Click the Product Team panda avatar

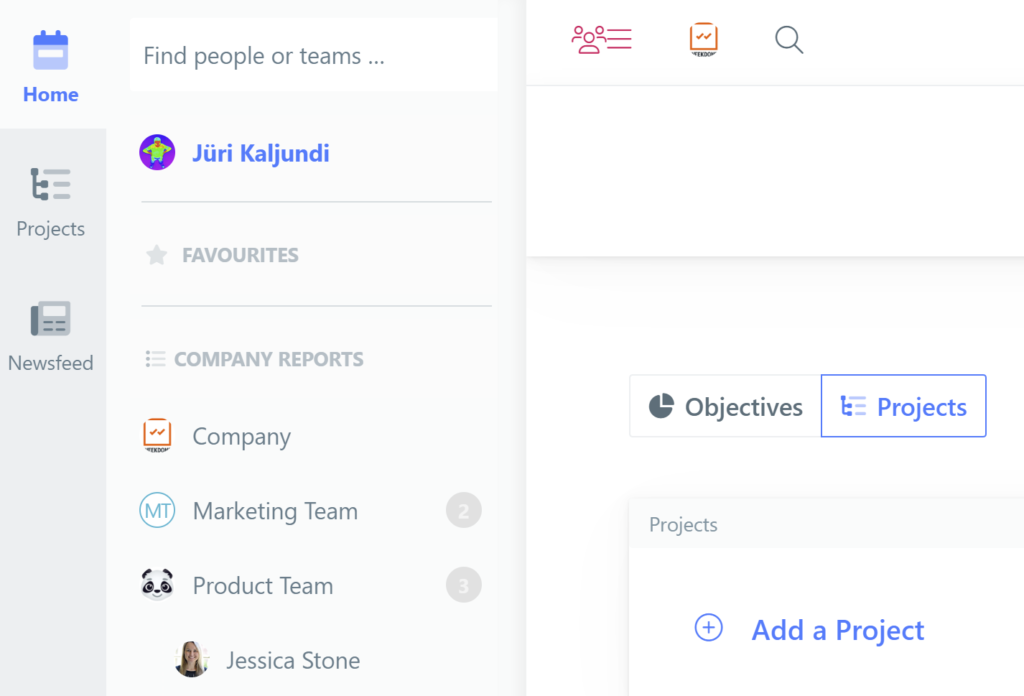tap(157, 584)
